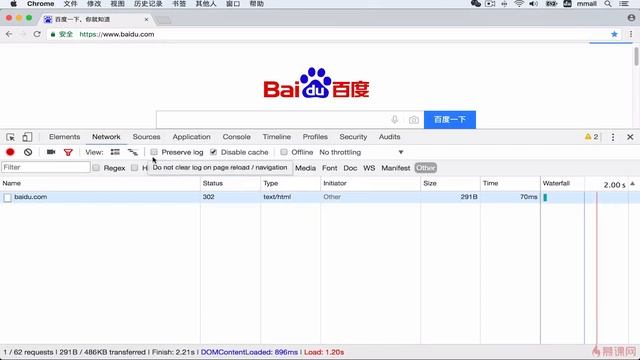Switch to the Elements tab

click(x=64, y=137)
